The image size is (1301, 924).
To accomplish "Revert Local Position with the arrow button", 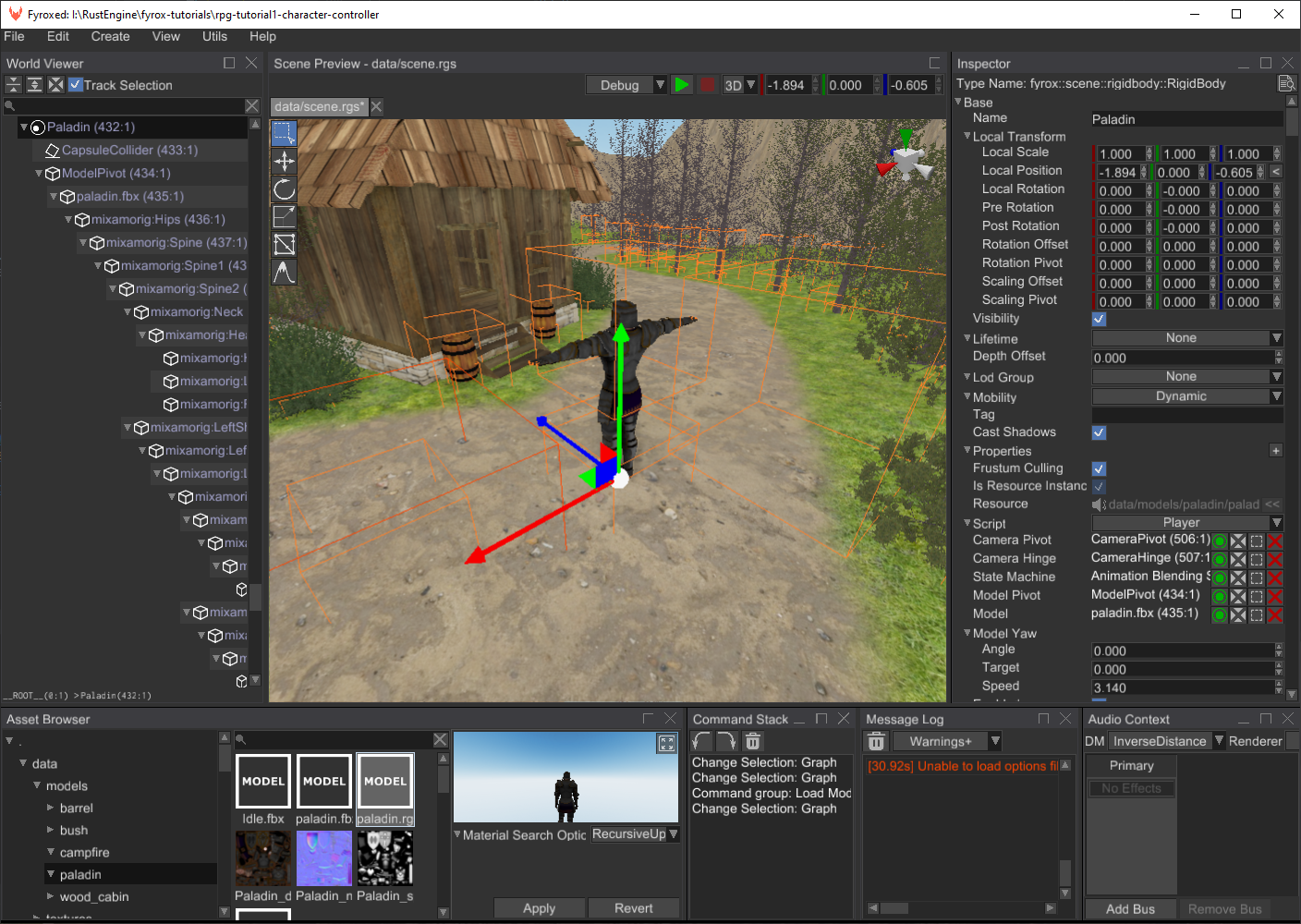I will (x=1275, y=172).
